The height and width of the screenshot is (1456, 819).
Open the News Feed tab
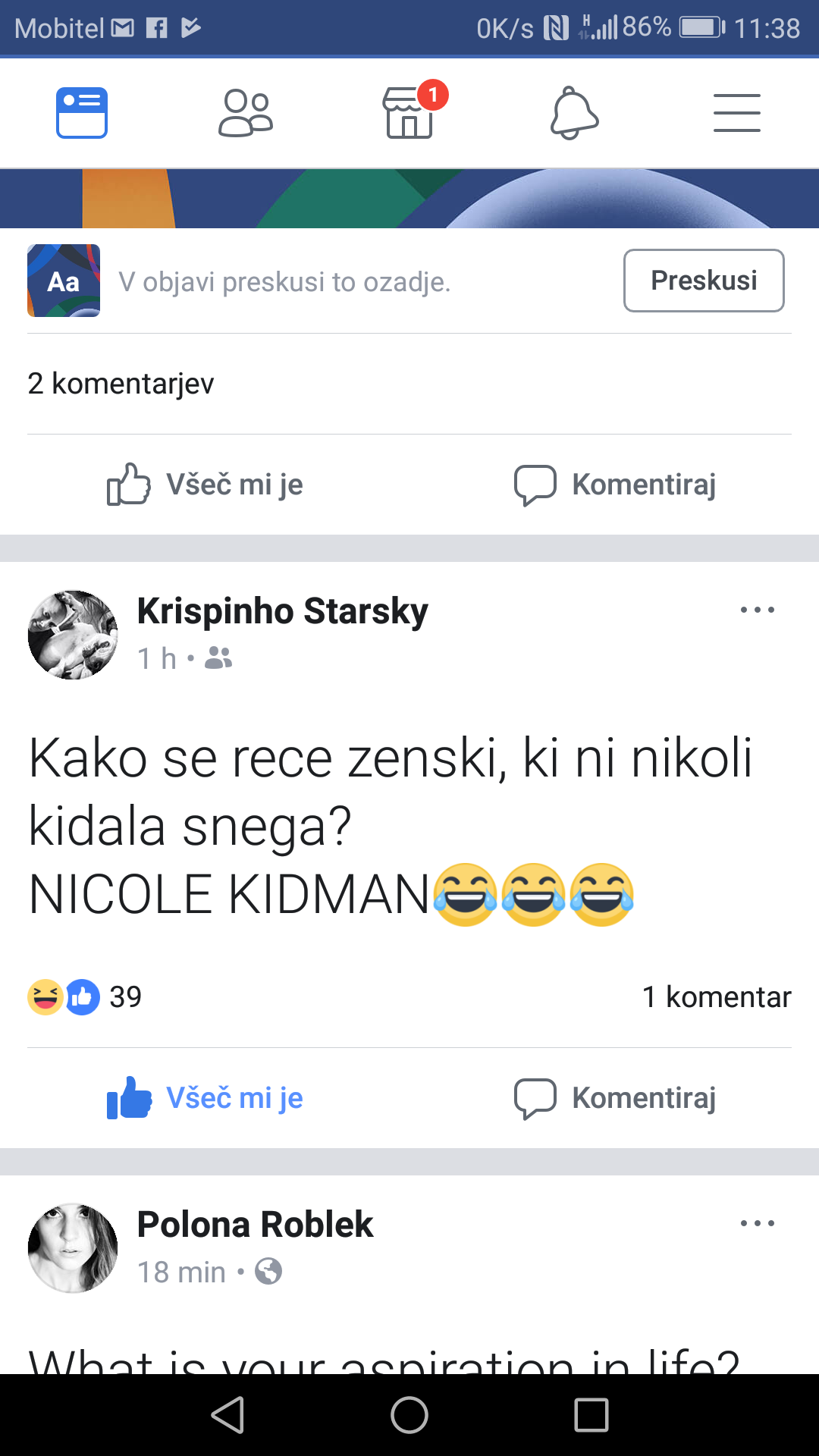[x=82, y=113]
